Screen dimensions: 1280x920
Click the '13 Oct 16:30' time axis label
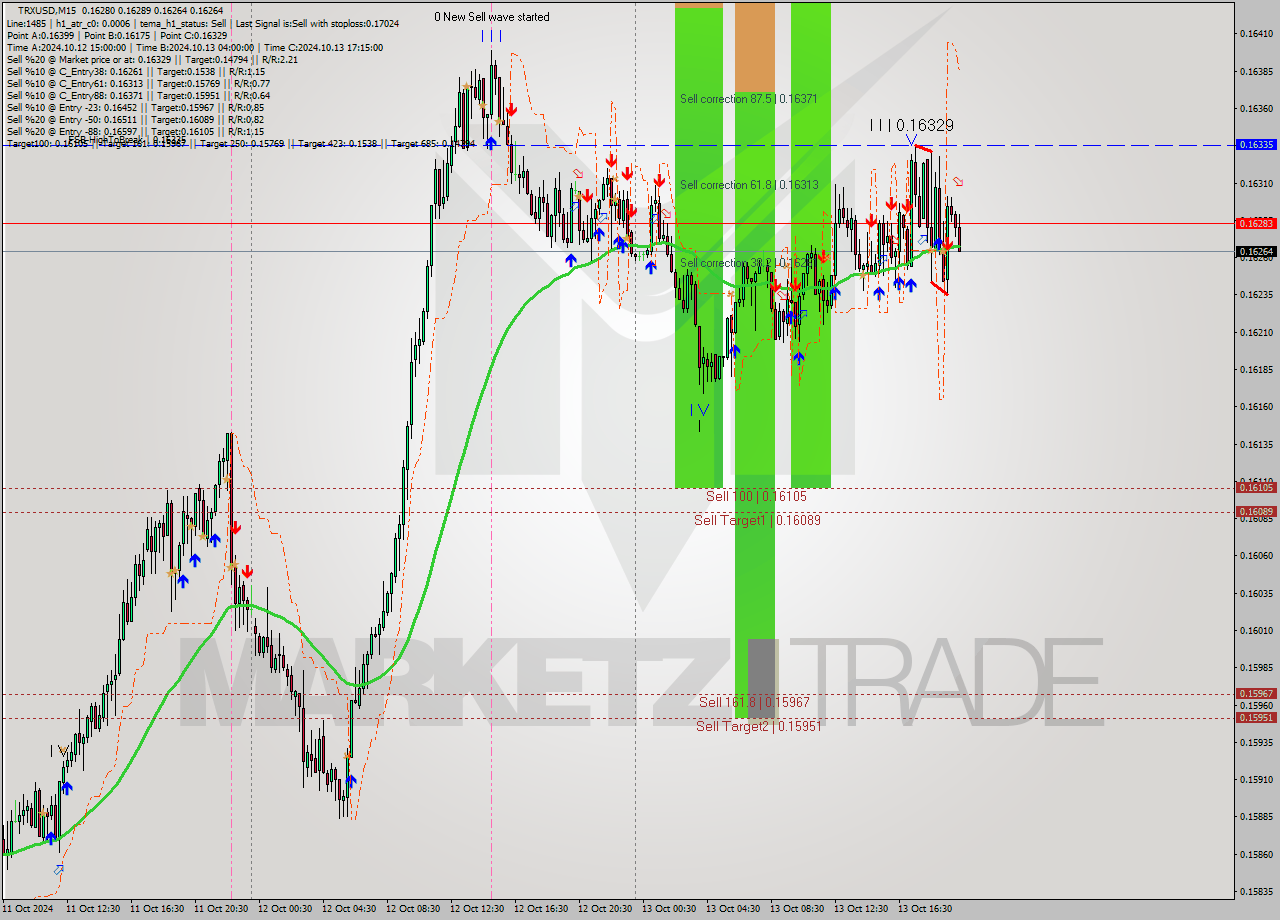[x=925, y=909]
